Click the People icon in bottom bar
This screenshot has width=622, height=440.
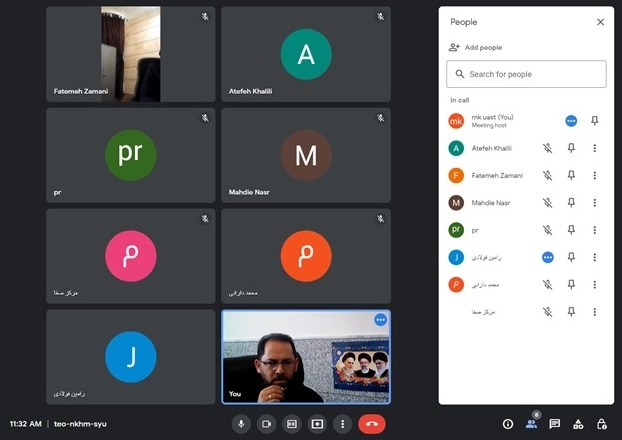[531, 424]
